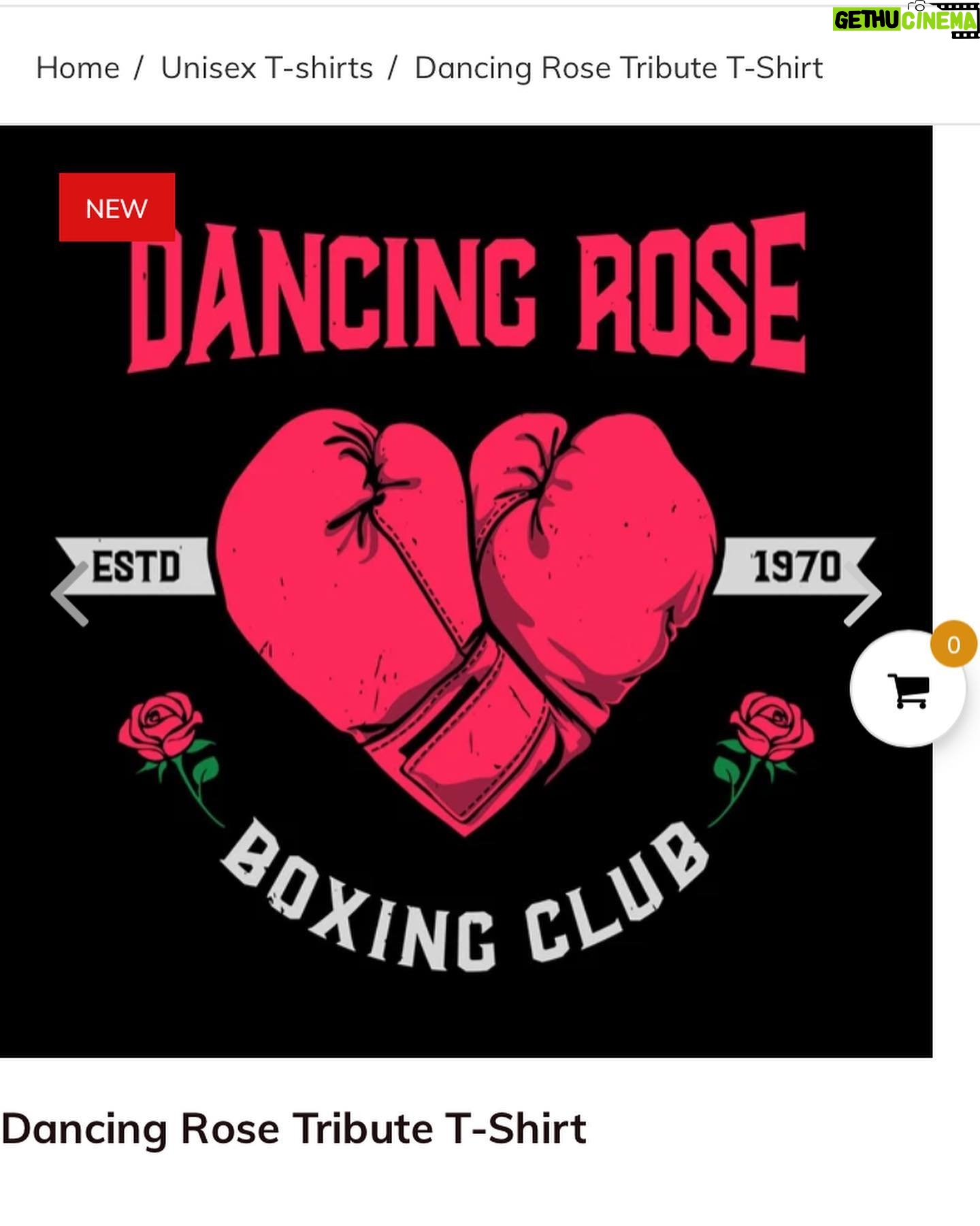This screenshot has height=1226, width=980.
Task: Advance to the next product image
Action: [x=862, y=594]
